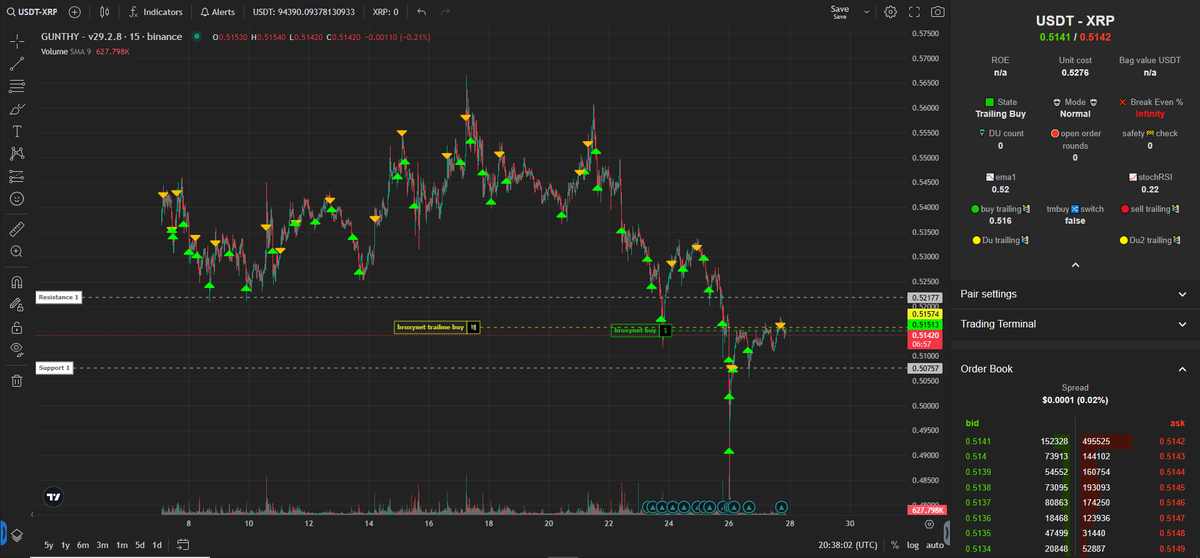Click the redo arrow
The height and width of the screenshot is (558, 1200).
[445, 12]
